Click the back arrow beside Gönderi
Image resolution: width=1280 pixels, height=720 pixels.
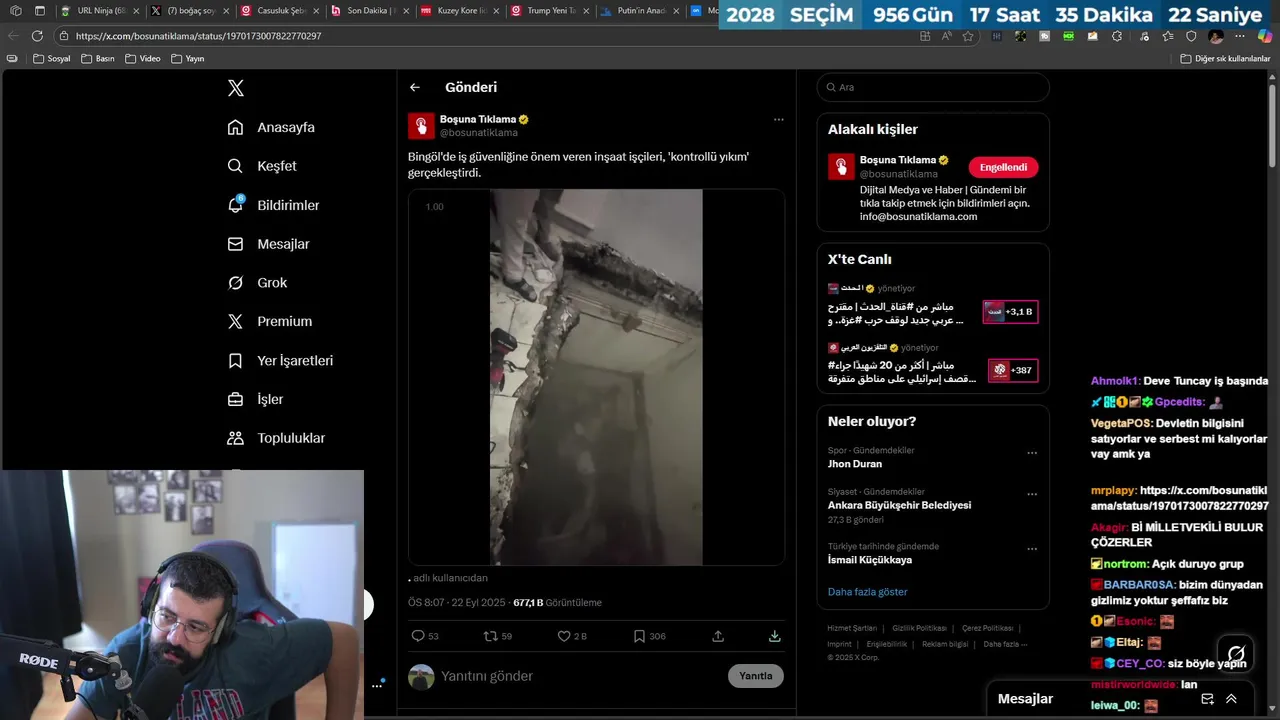(415, 87)
